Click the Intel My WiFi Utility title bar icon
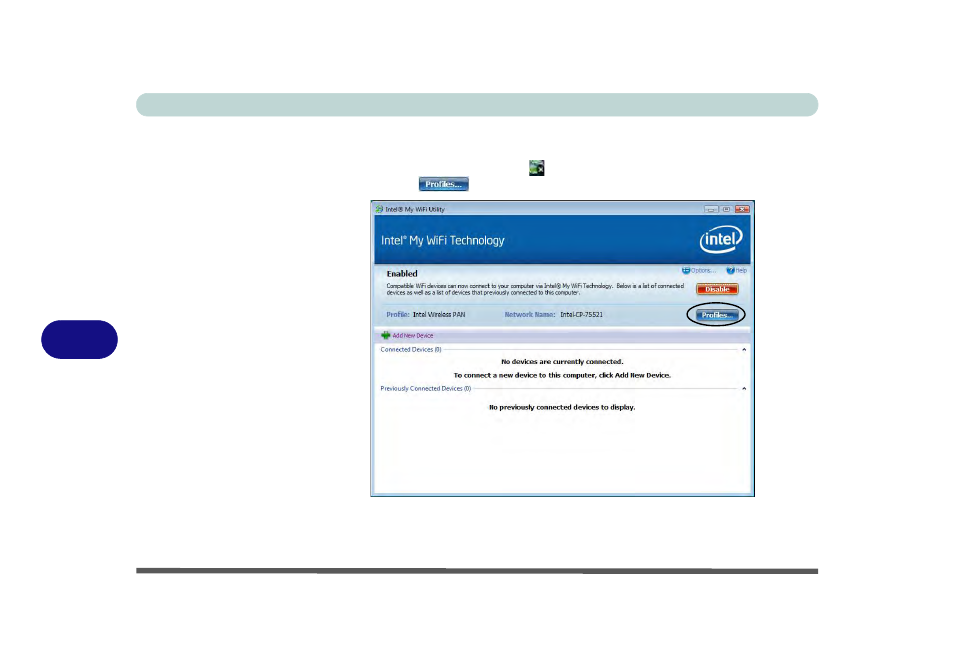Image resolution: width=954 pixels, height=672 pixels. pos(379,209)
